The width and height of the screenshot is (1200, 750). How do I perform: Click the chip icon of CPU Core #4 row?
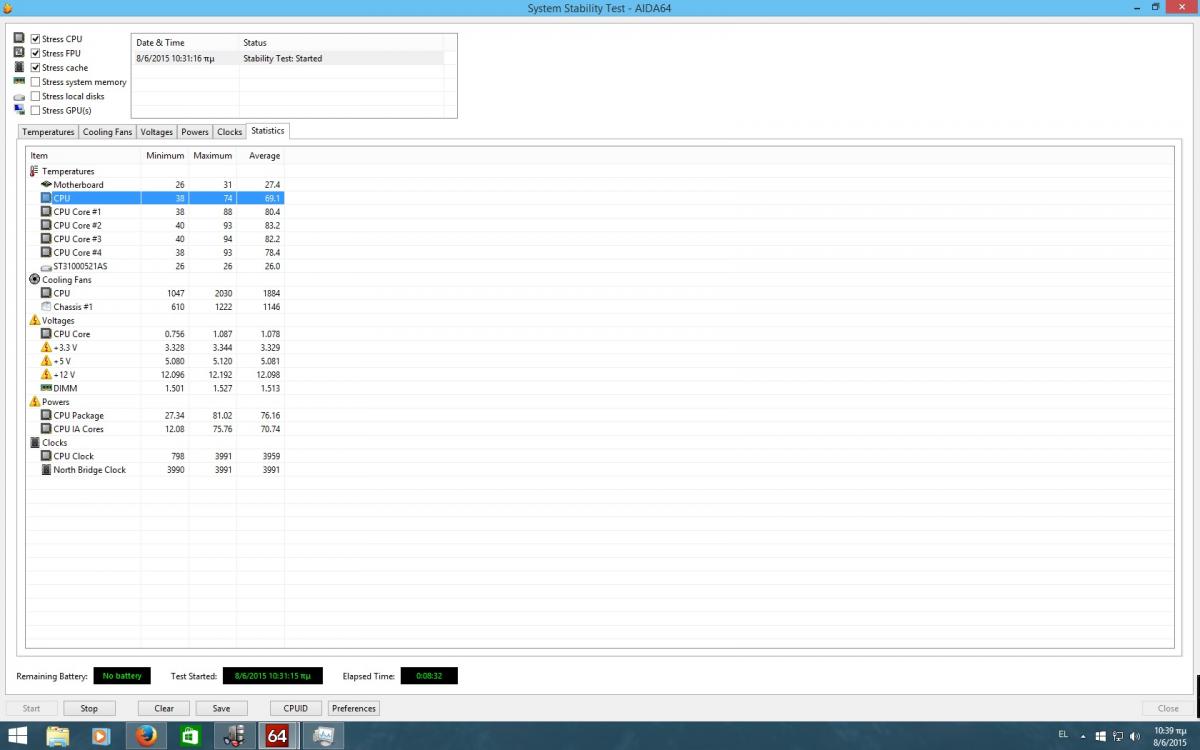(x=46, y=252)
